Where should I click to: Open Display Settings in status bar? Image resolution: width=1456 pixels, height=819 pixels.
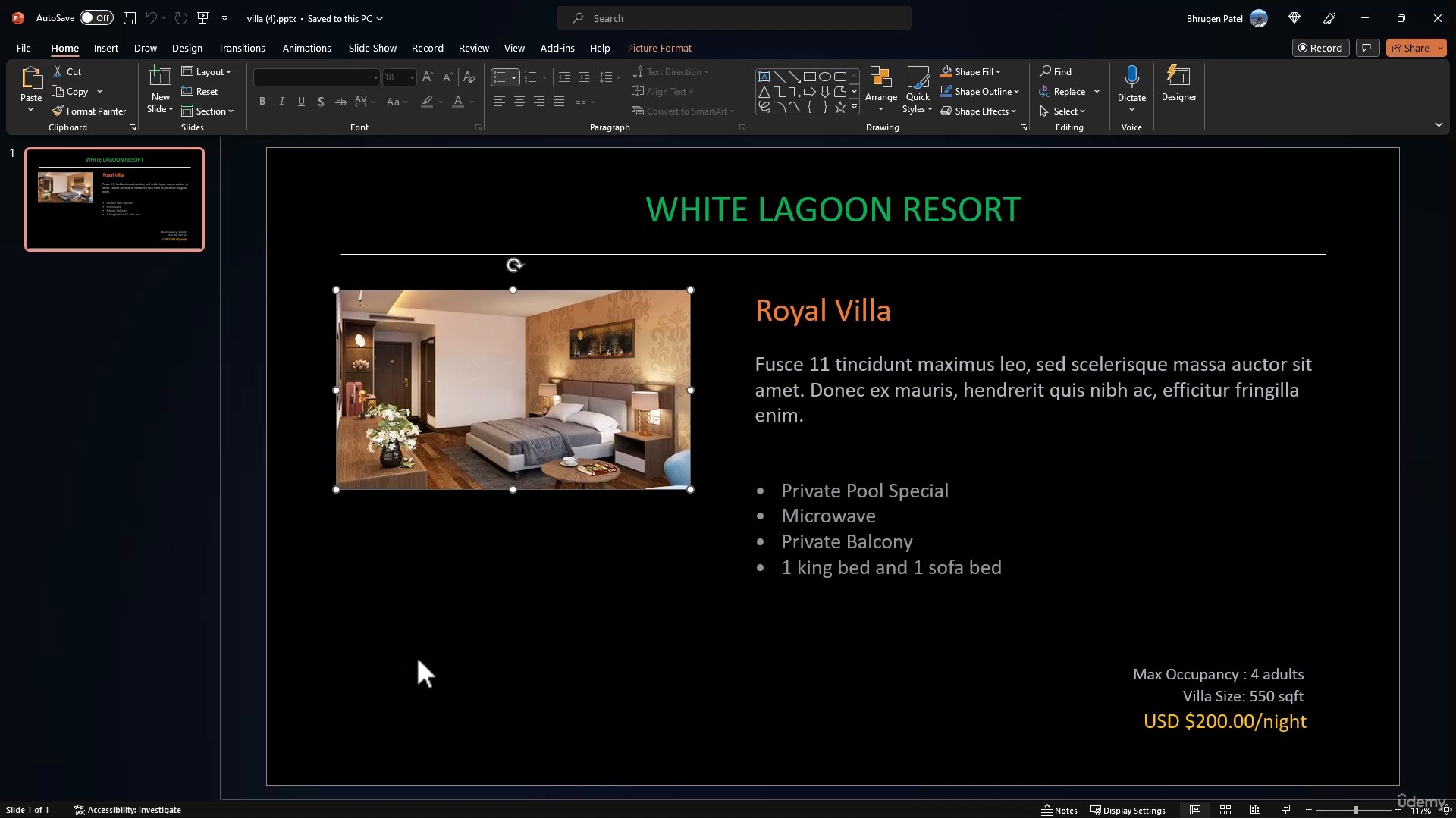pyautogui.click(x=1128, y=810)
